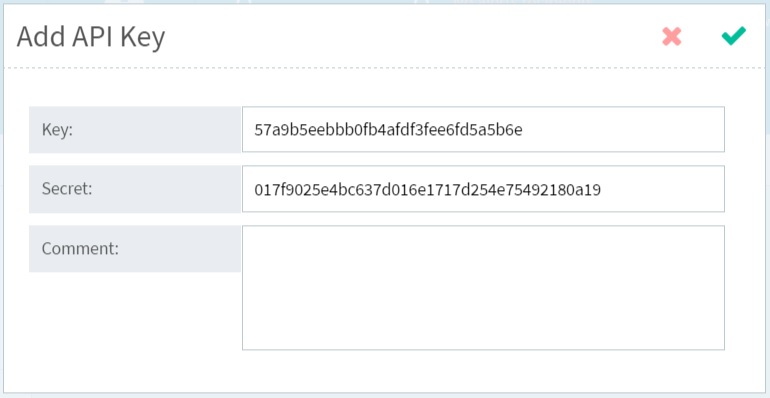This screenshot has height=398, width=770.
Task: Select the gray label cell for Key row
Action: (135, 130)
